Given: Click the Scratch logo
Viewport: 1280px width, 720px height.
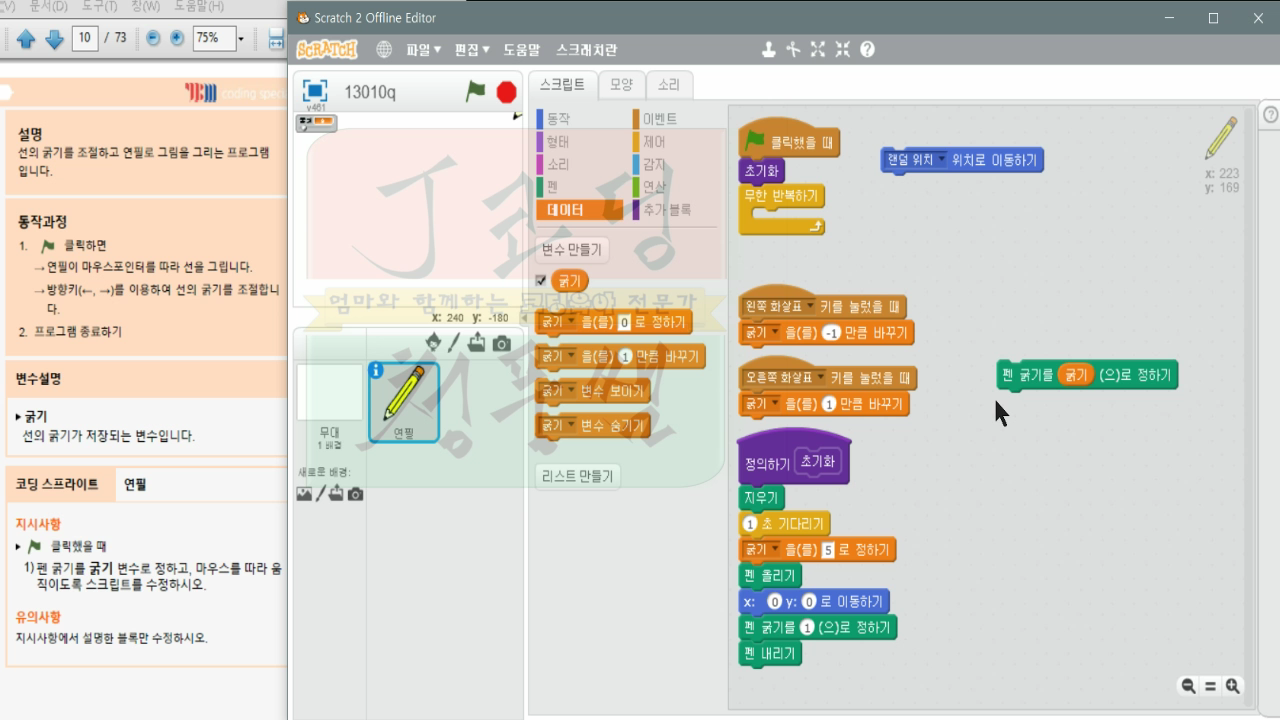Looking at the screenshot, I should [326, 49].
